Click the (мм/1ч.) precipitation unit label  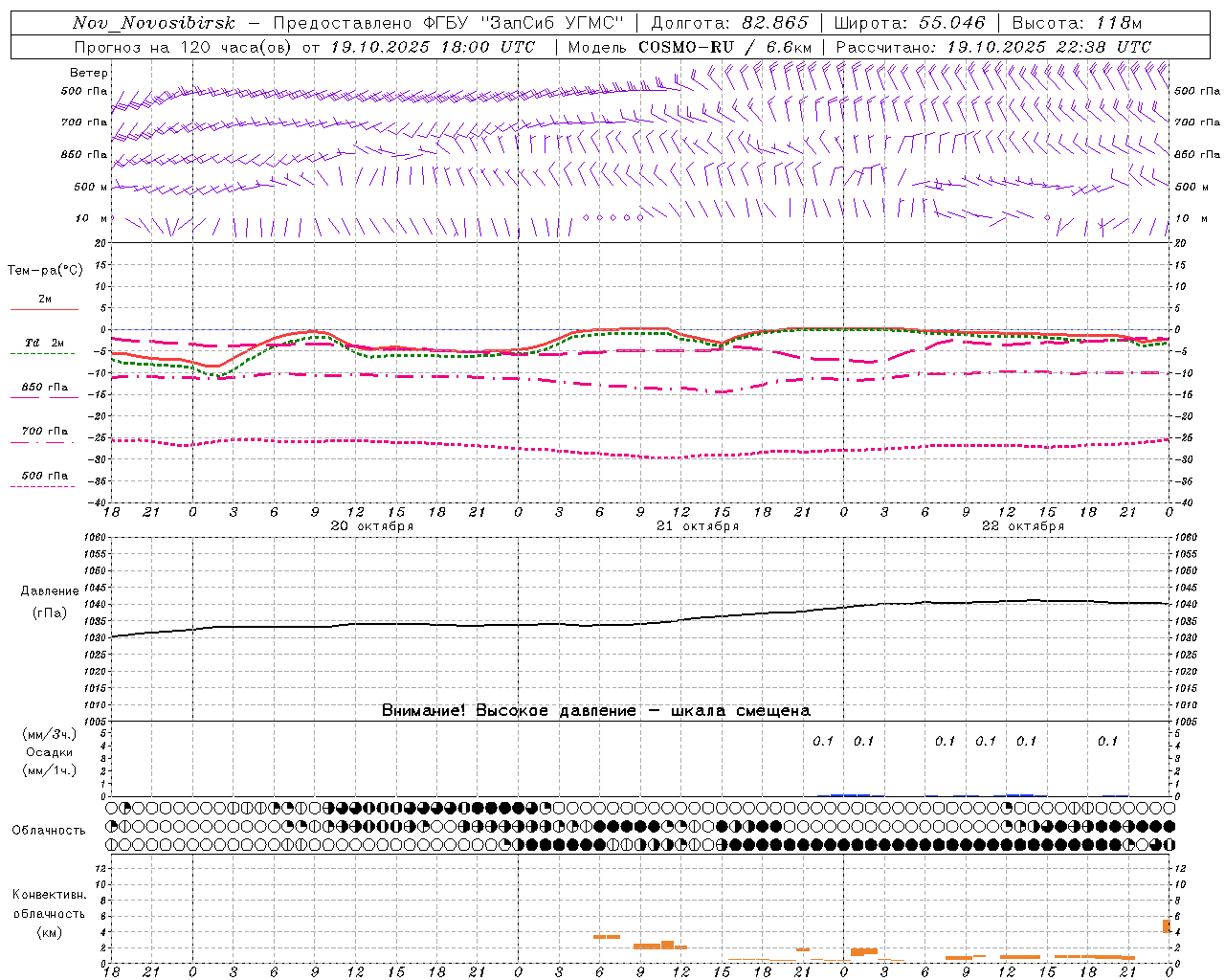click(49, 770)
